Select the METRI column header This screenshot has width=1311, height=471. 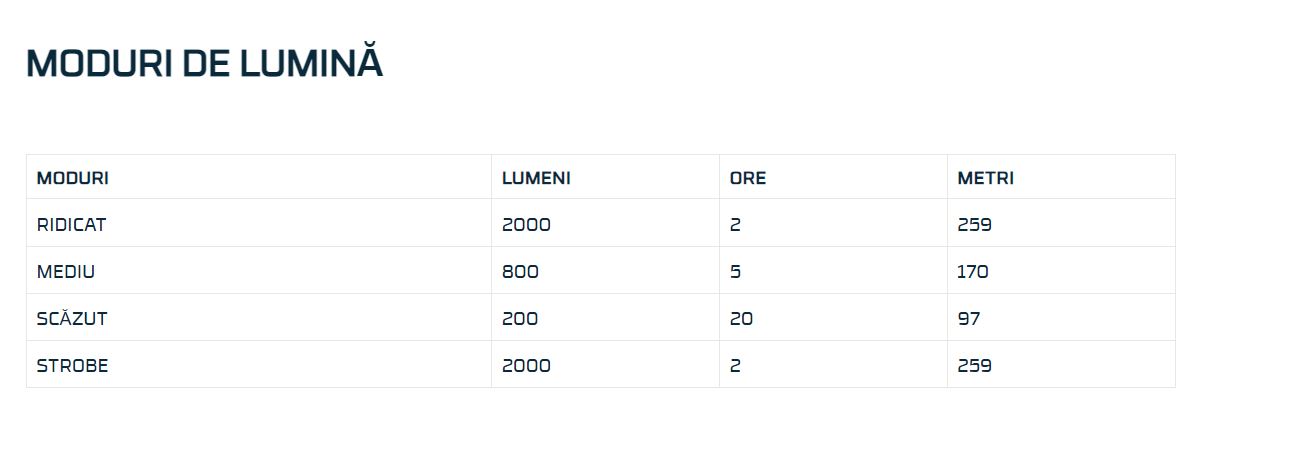click(x=985, y=178)
